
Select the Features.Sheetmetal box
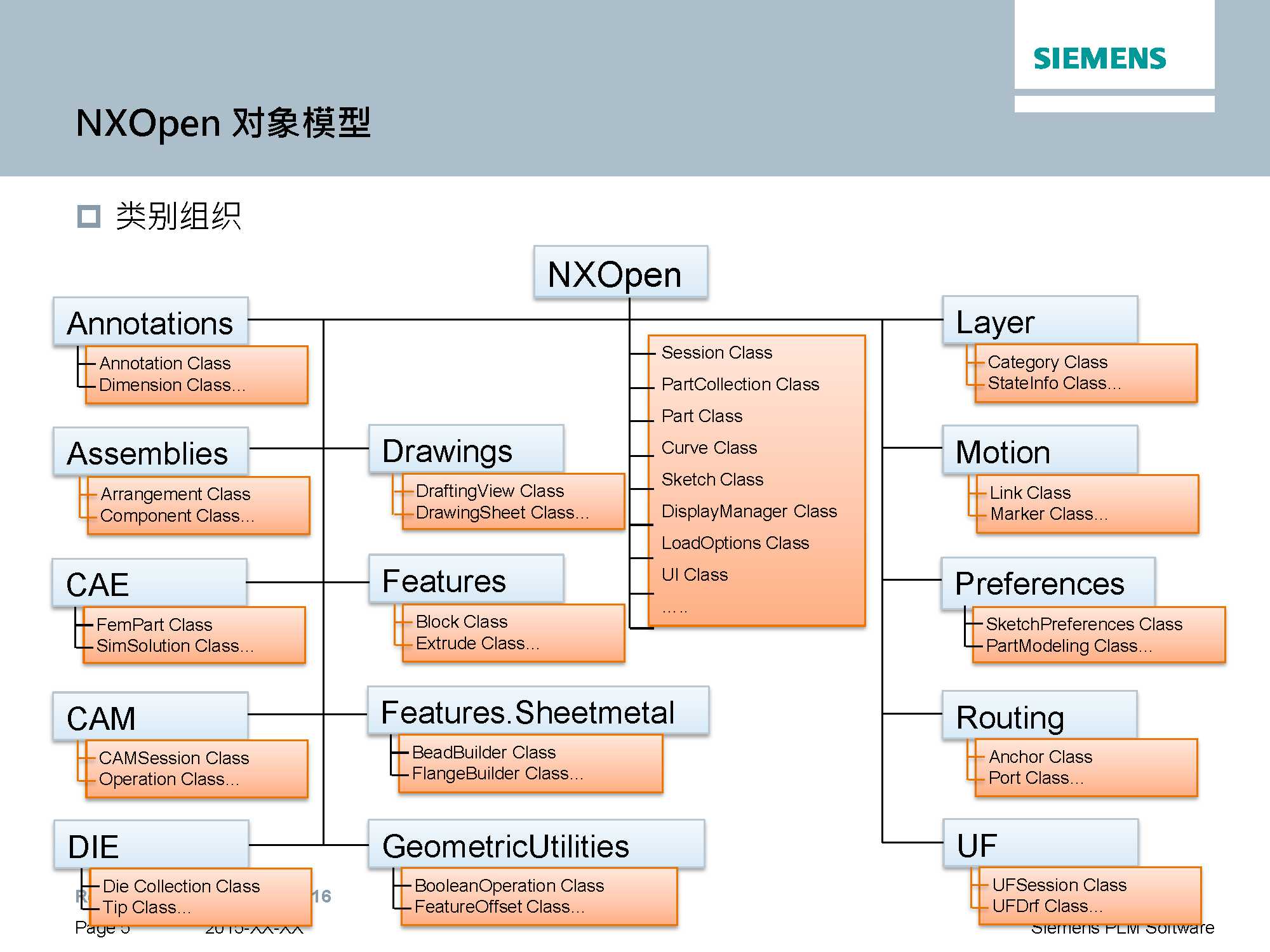coord(538,710)
